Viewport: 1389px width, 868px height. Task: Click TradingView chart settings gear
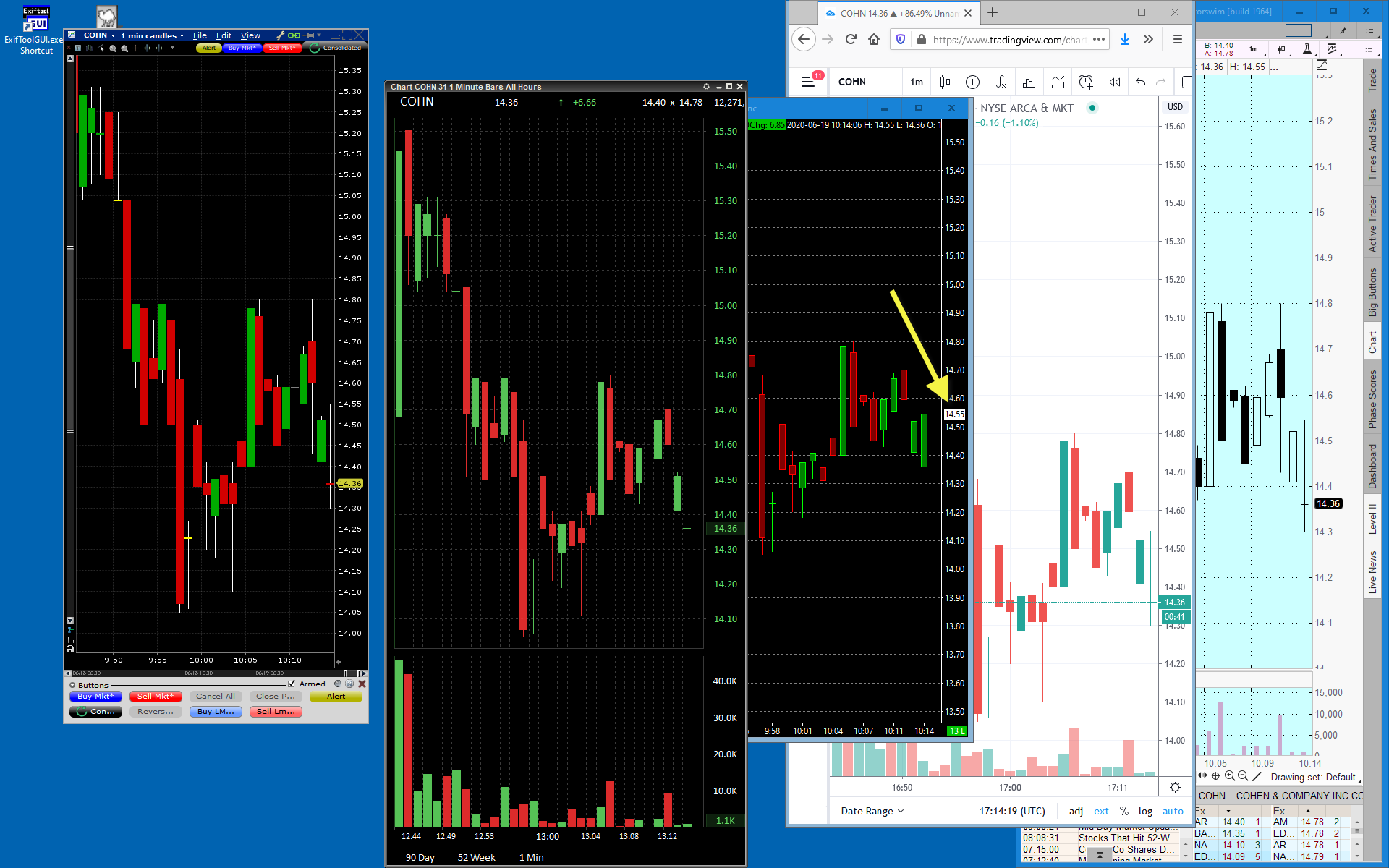point(1175,787)
